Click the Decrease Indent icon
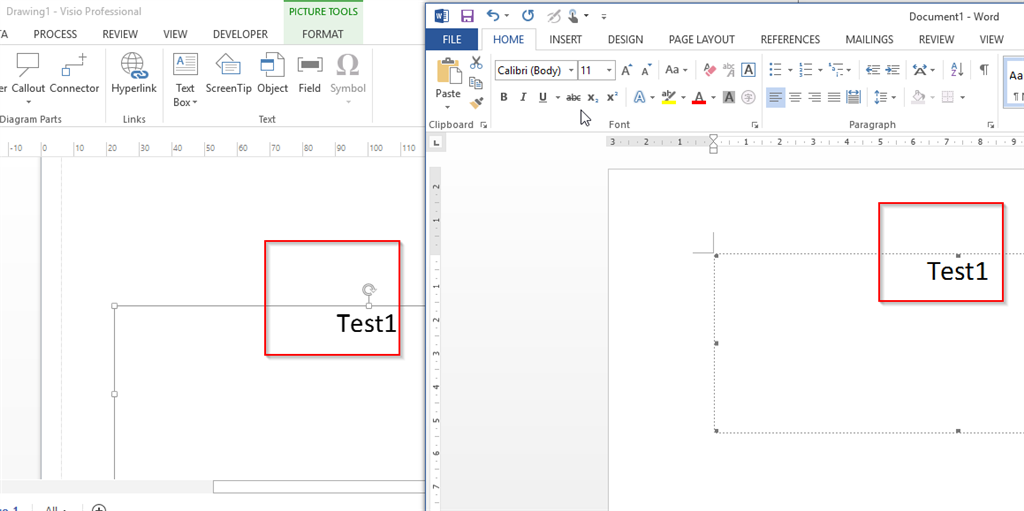 [x=872, y=69]
